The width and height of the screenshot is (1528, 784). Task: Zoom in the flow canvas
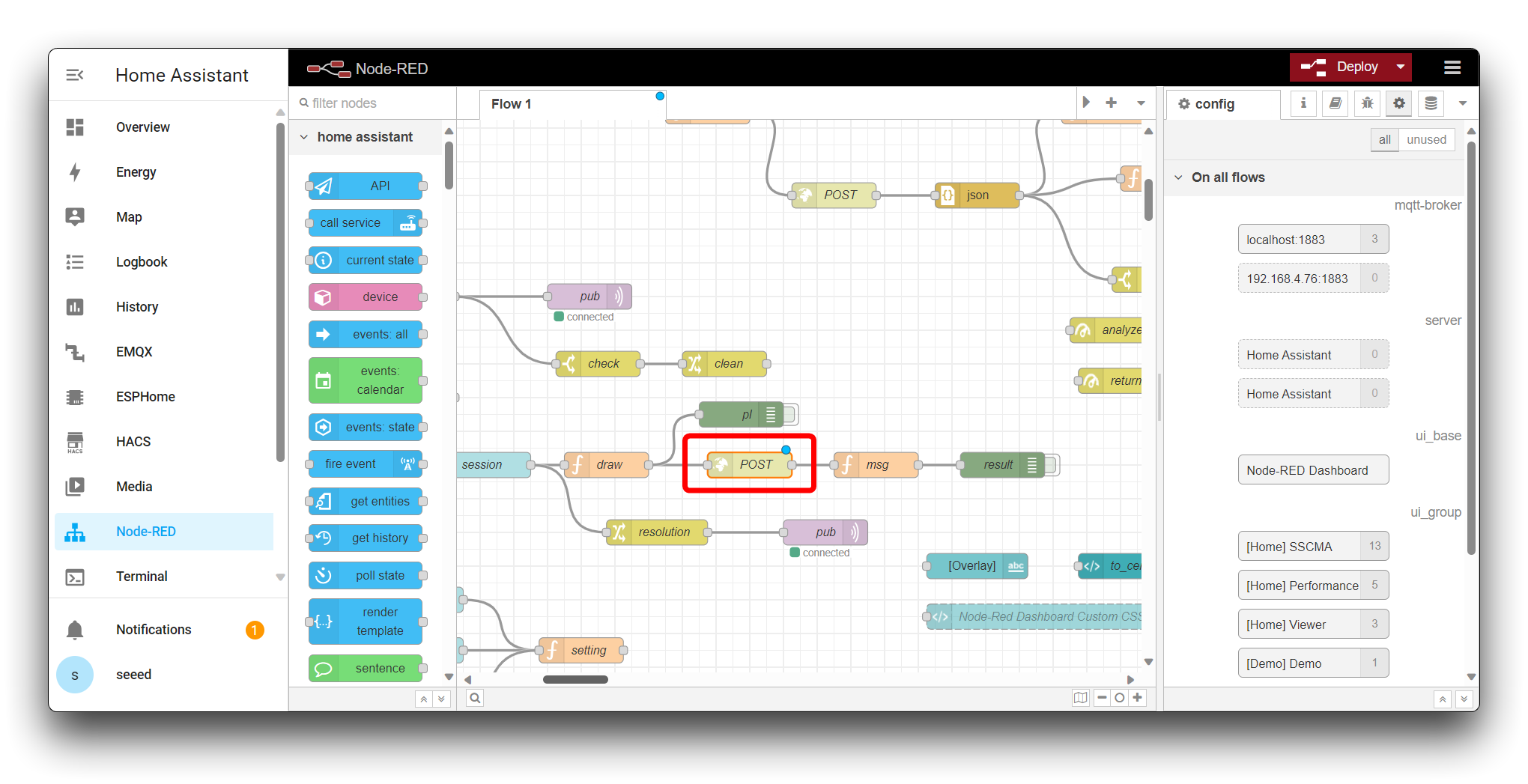pos(1138,698)
